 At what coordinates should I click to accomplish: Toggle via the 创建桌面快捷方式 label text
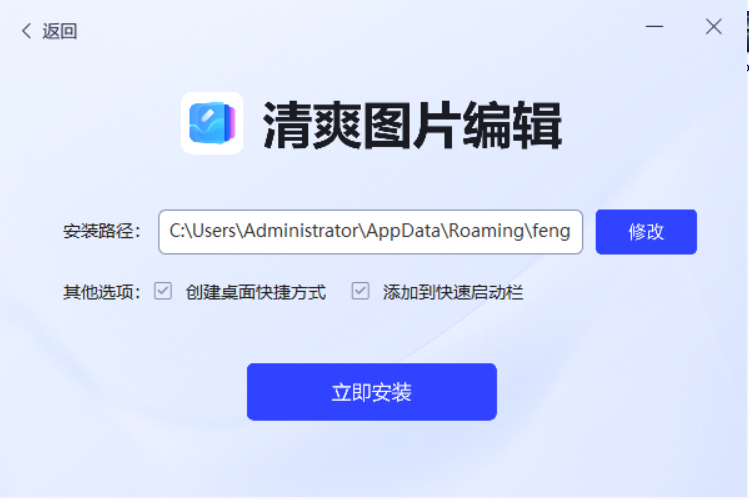pos(256,292)
